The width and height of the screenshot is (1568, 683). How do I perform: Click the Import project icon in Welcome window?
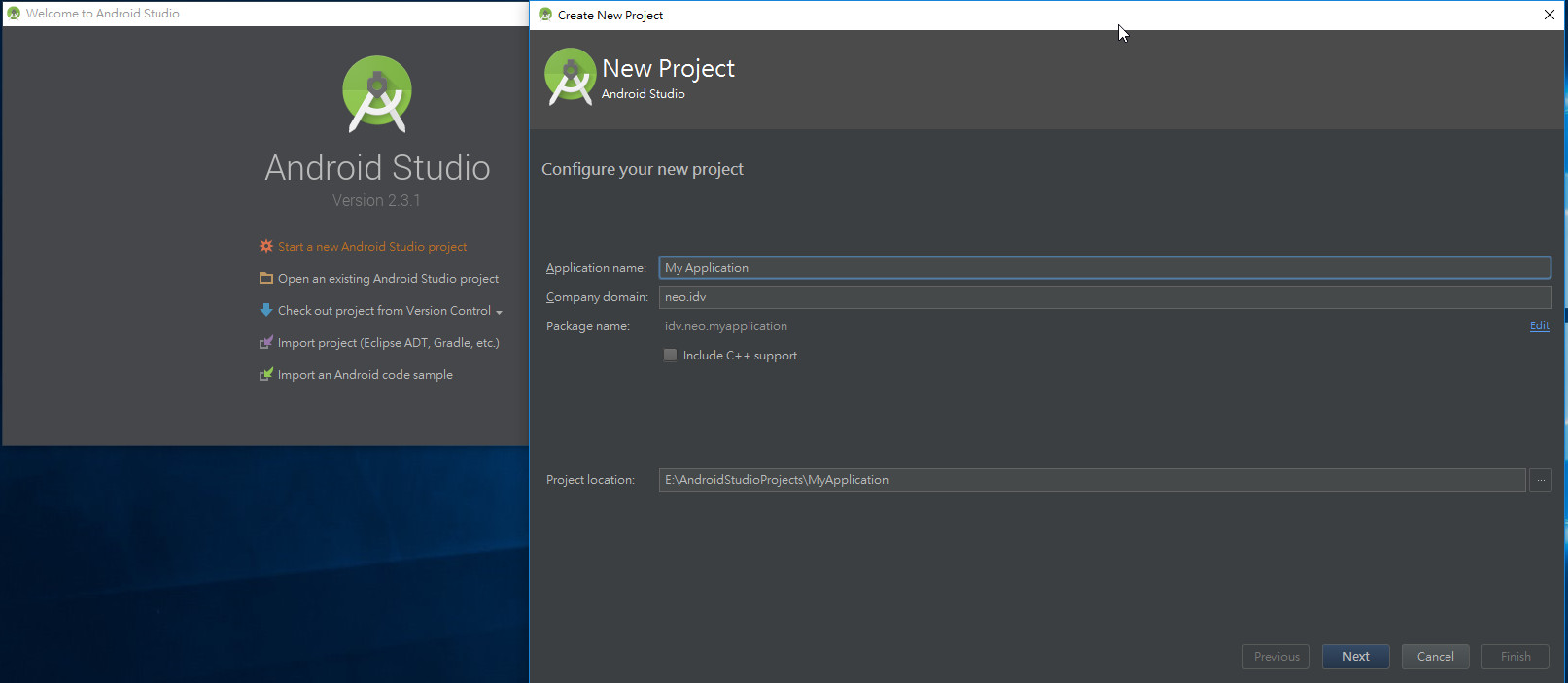click(x=266, y=342)
